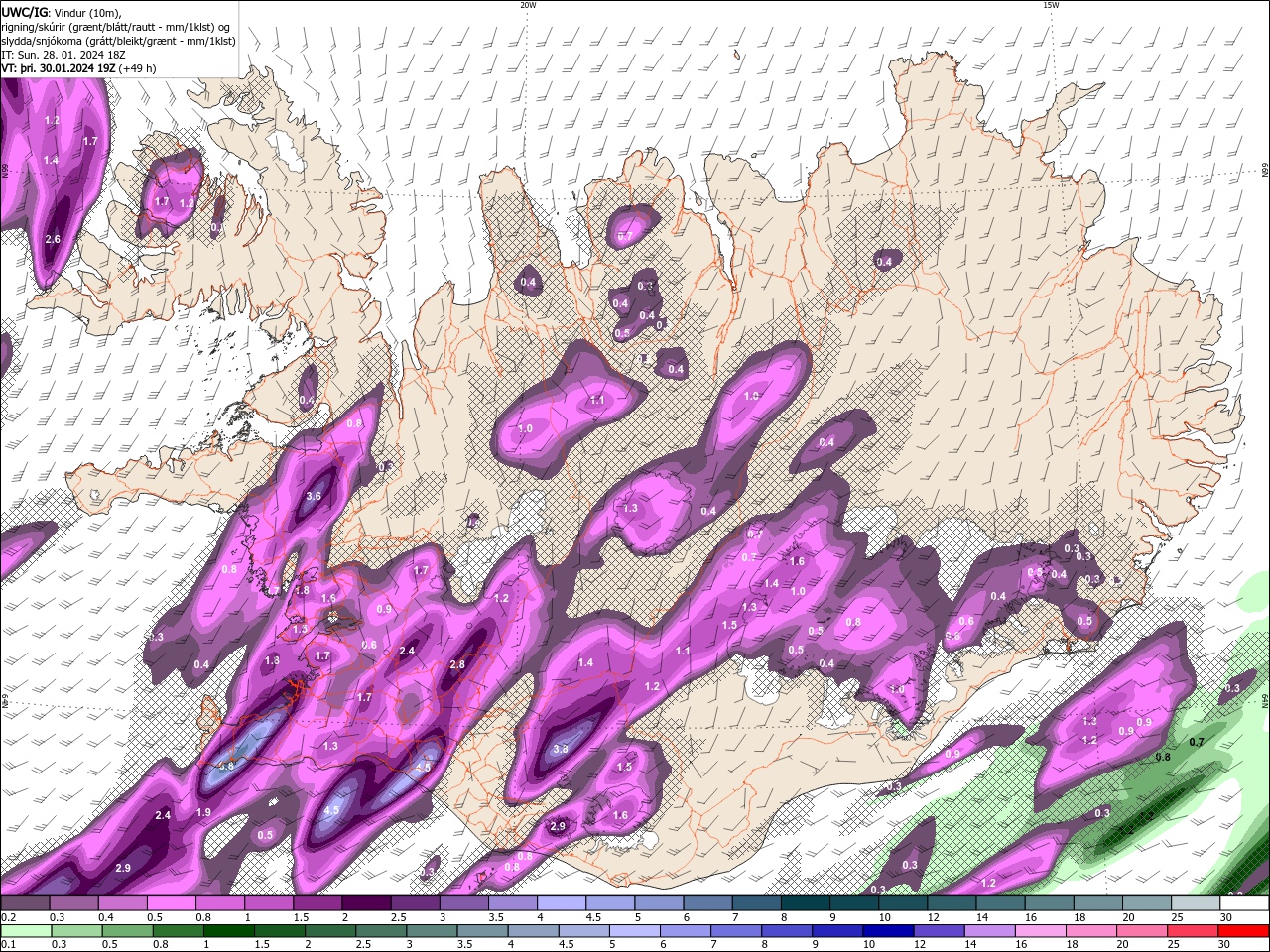Click the 2.8 precipitation value on the map
The image size is (1270, 952).
click(457, 664)
